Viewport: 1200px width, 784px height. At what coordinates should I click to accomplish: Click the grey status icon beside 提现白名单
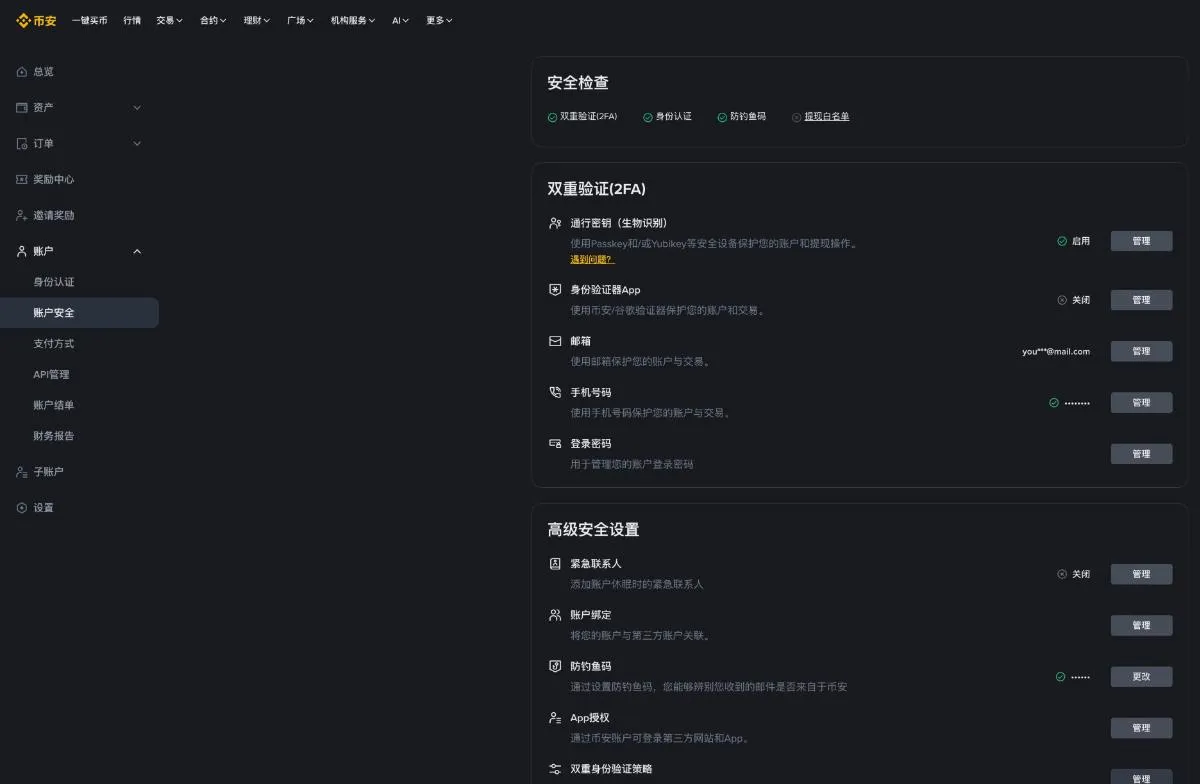tap(796, 117)
